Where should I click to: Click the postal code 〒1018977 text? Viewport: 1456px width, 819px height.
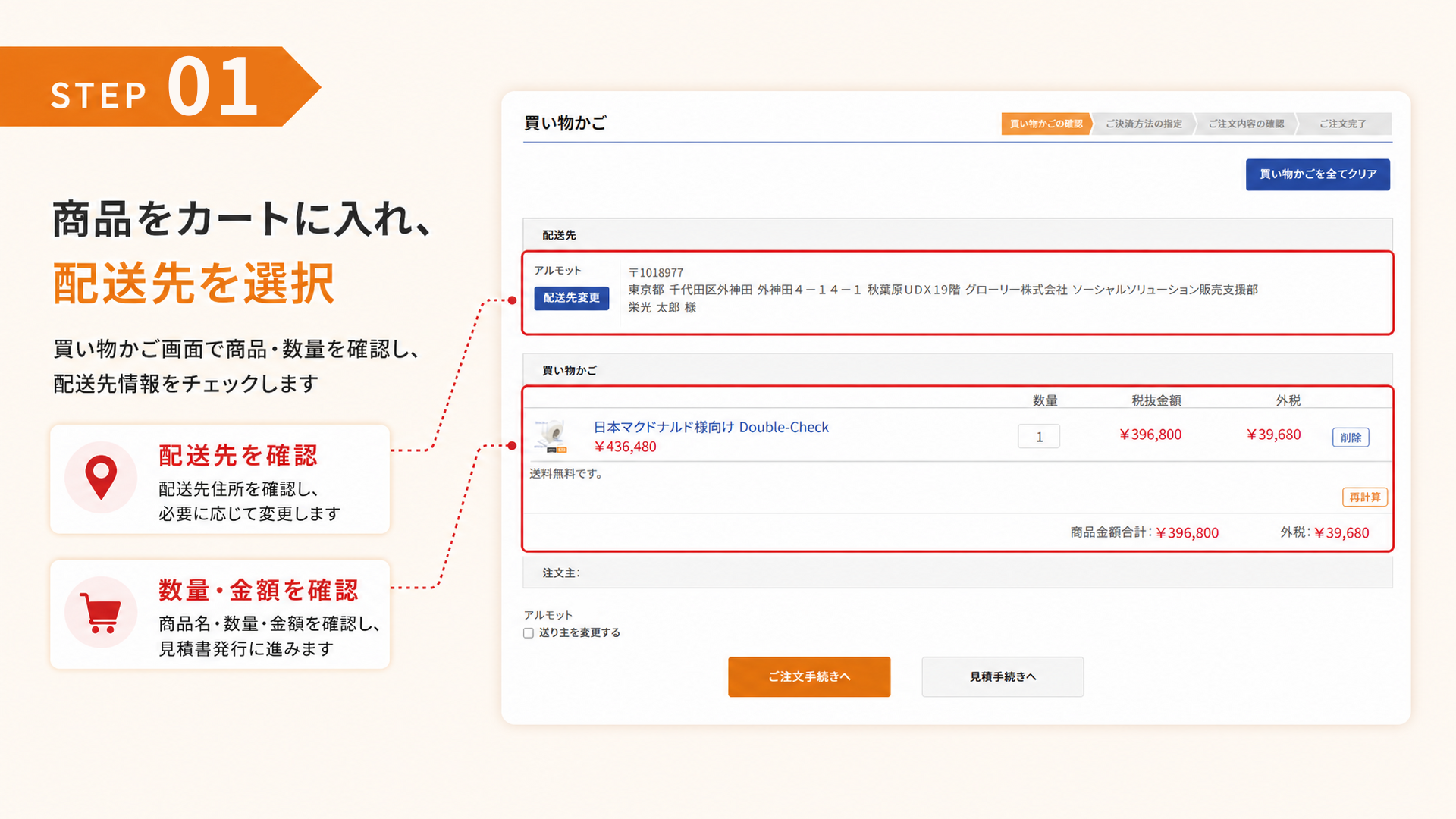click(656, 273)
